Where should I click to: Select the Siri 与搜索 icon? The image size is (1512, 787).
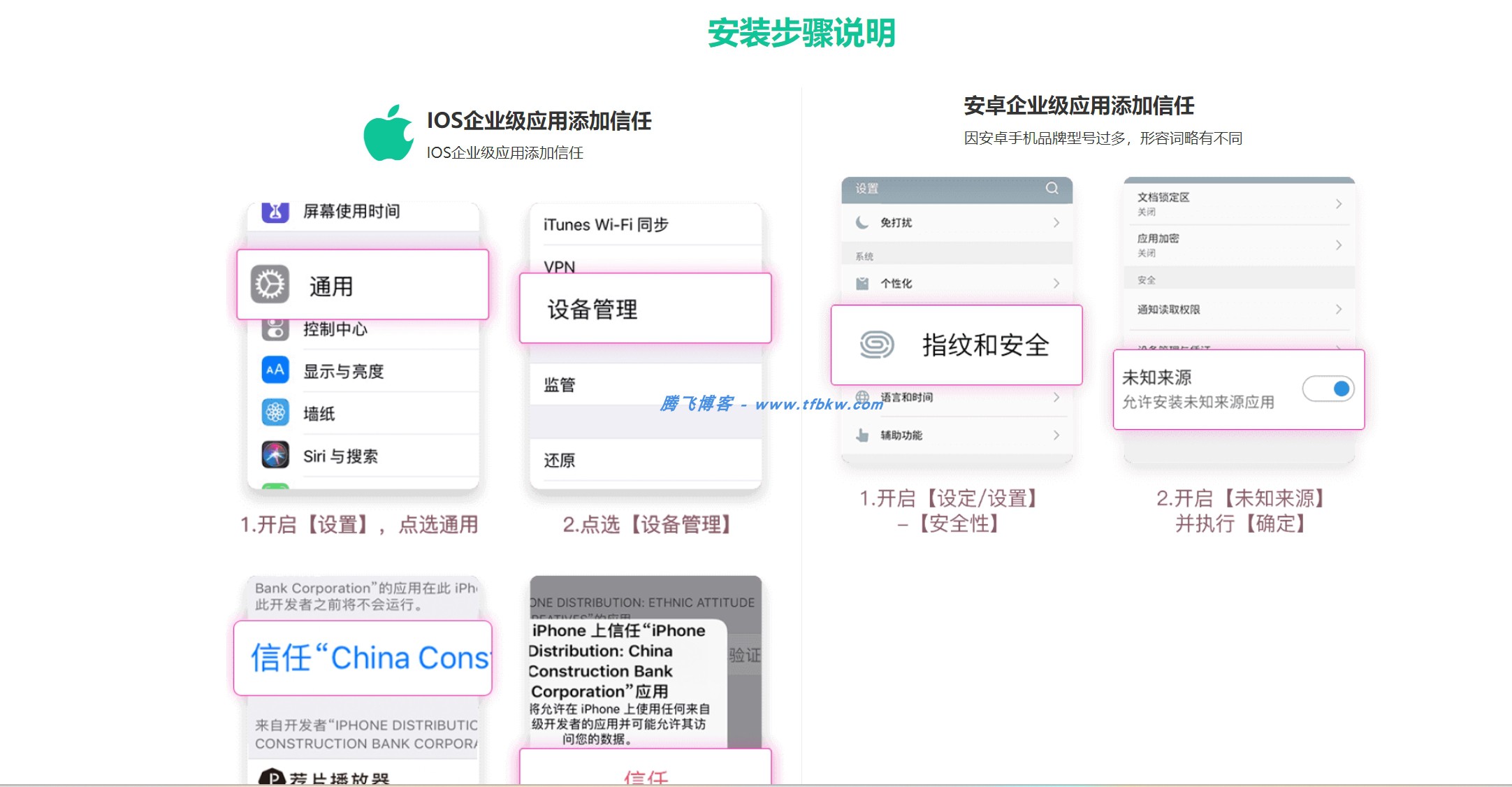pyautogui.click(x=275, y=455)
